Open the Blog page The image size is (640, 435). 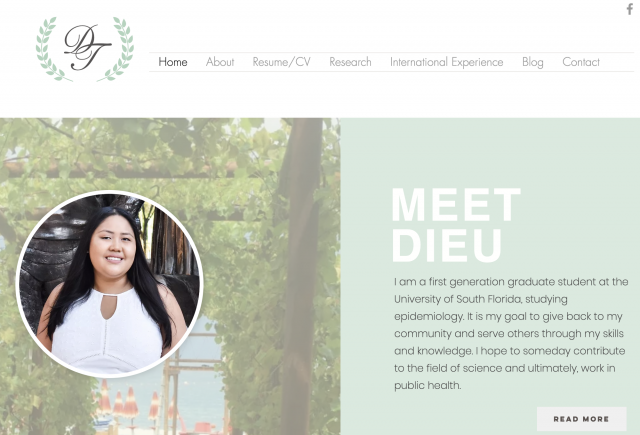pos(533,62)
